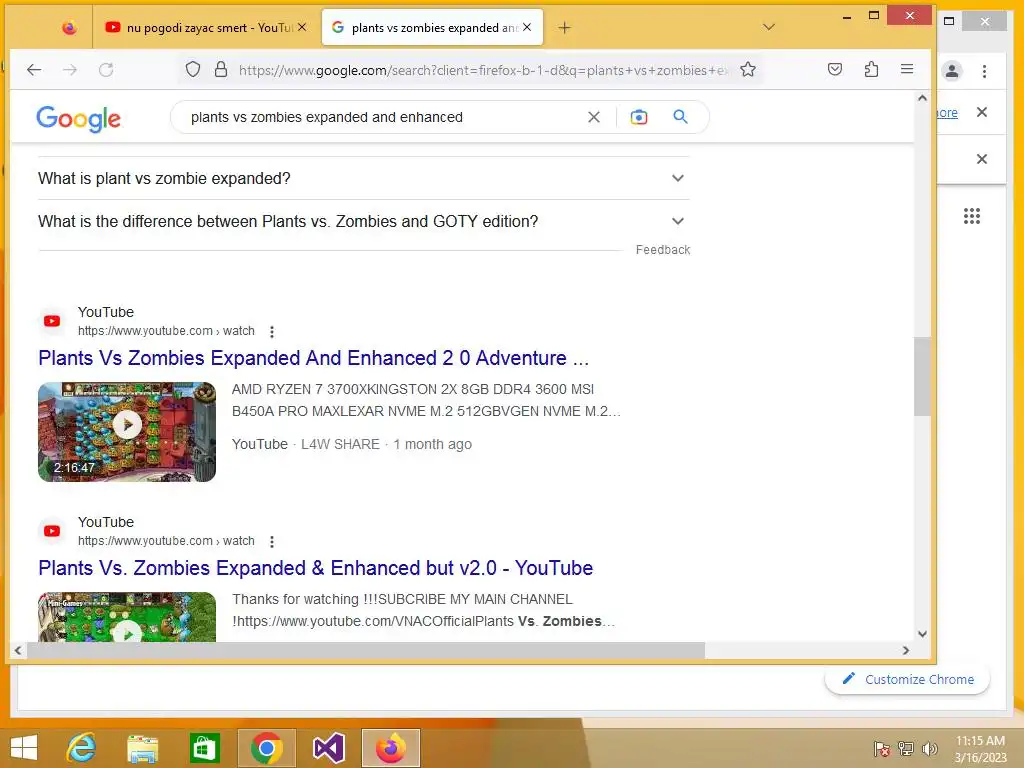Launch Internet Explorer from taskbar
The width and height of the screenshot is (1024, 768).
81,748
